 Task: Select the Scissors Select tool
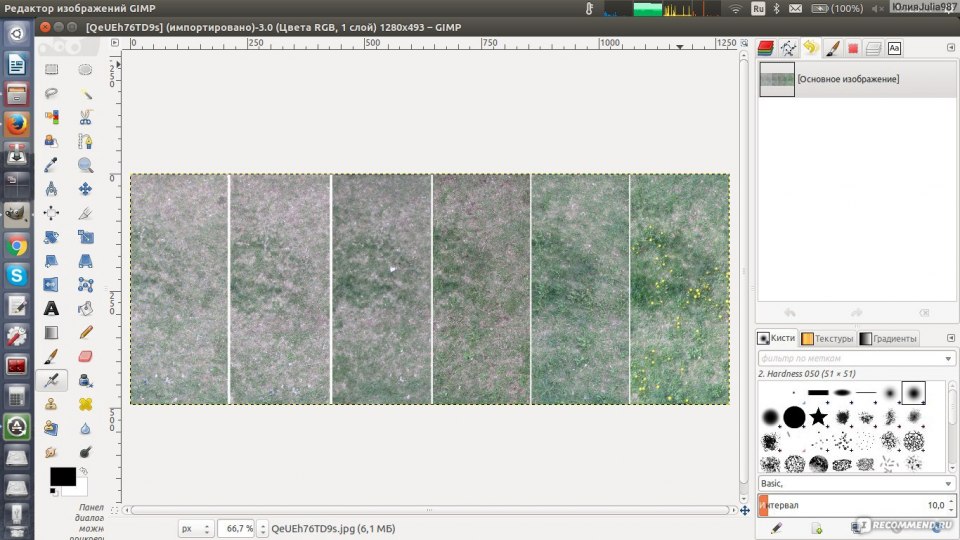coord(85,117)
